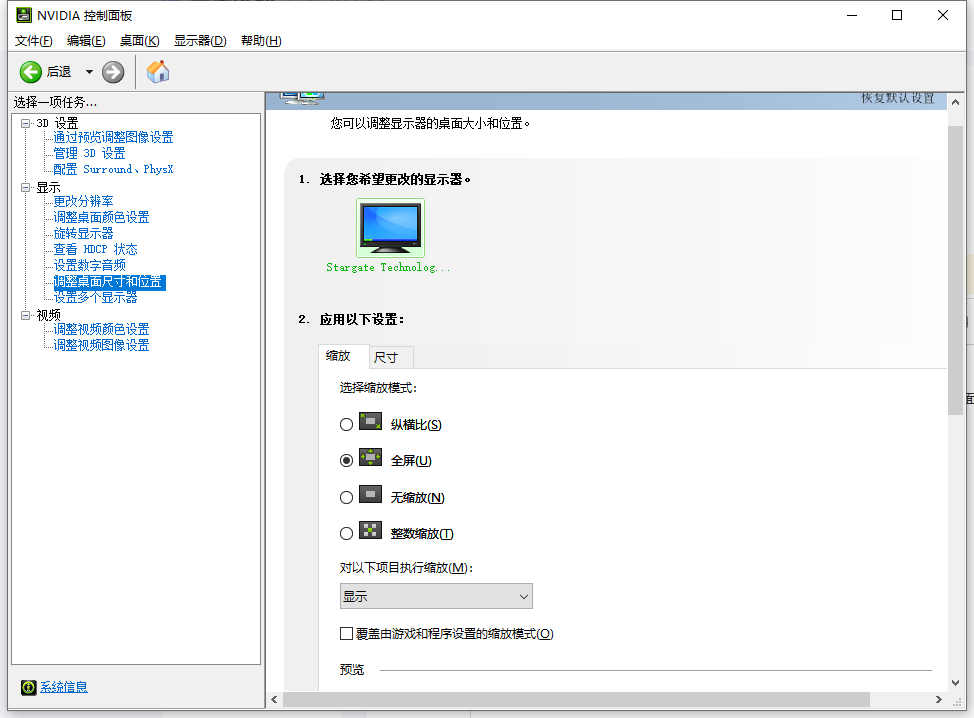
Task: Click horizontal scrollbar left arrow
Action: click(274, 699)
